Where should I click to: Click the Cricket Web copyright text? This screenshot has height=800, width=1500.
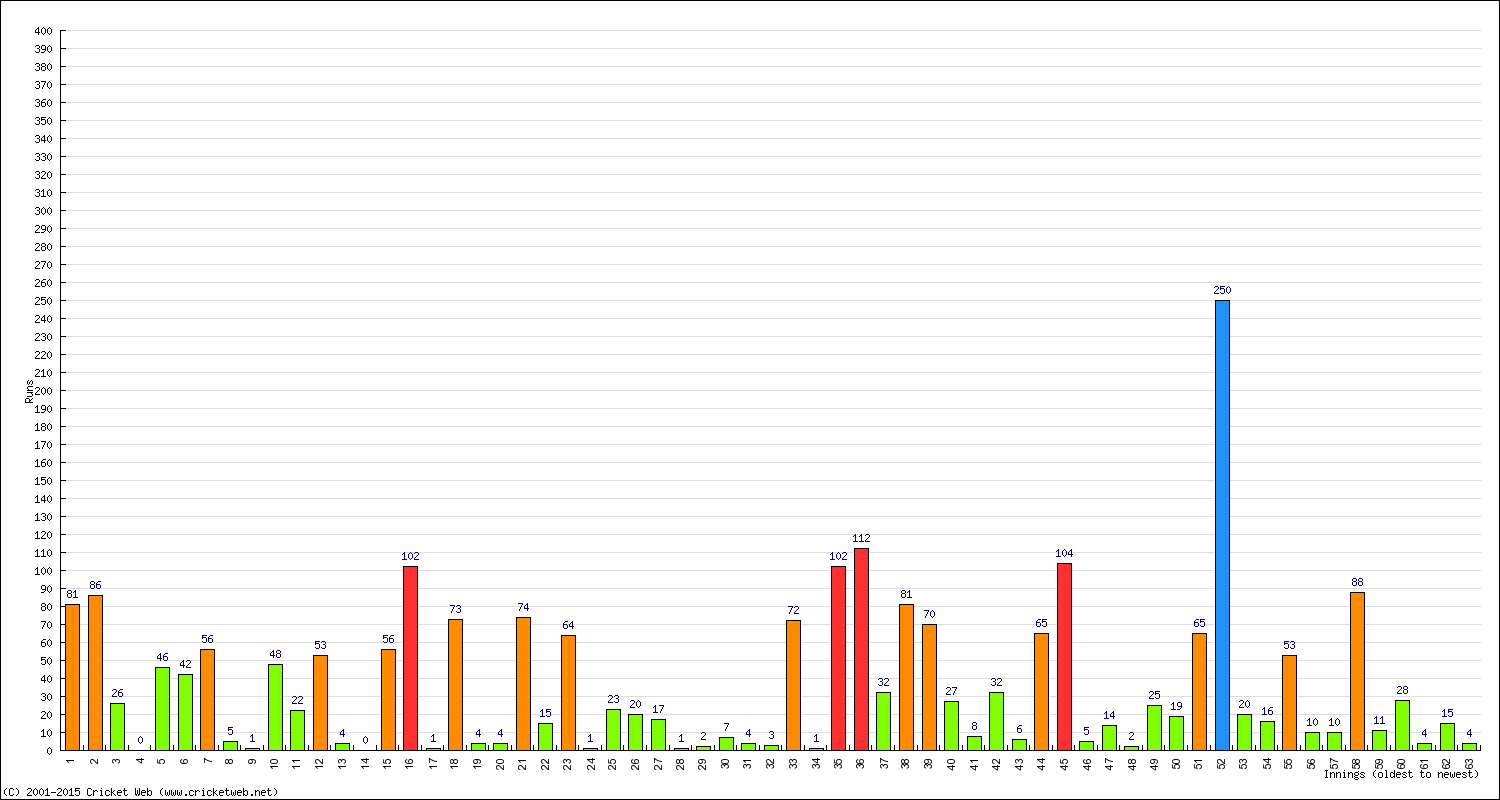pyautogui.click(x=141, y=792)
